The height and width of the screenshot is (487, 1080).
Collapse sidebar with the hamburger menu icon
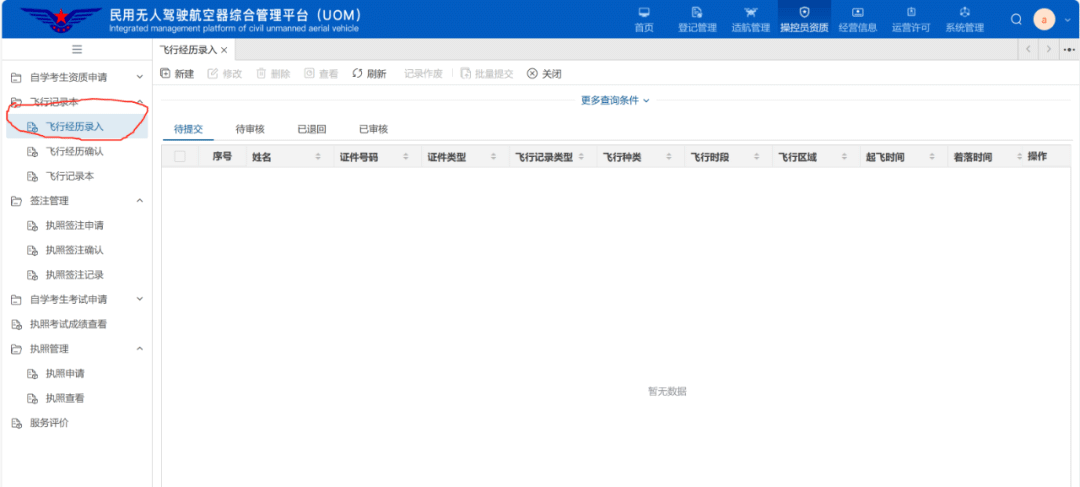[x=77, y=50]
